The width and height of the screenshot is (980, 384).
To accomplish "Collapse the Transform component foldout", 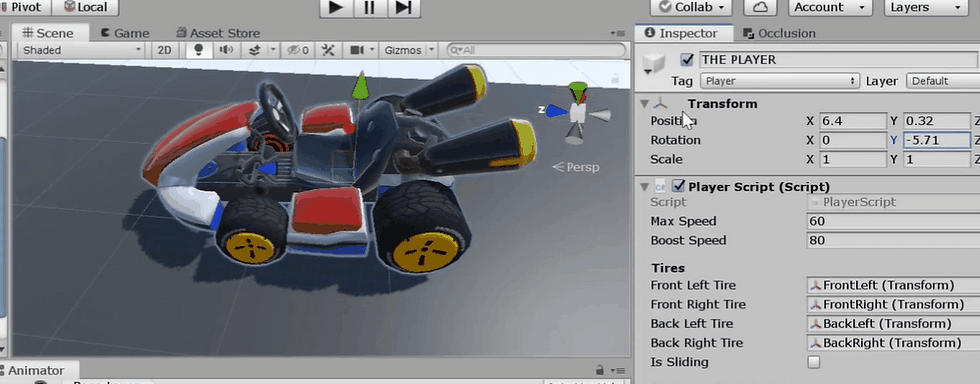I will [x=645, y=104].
